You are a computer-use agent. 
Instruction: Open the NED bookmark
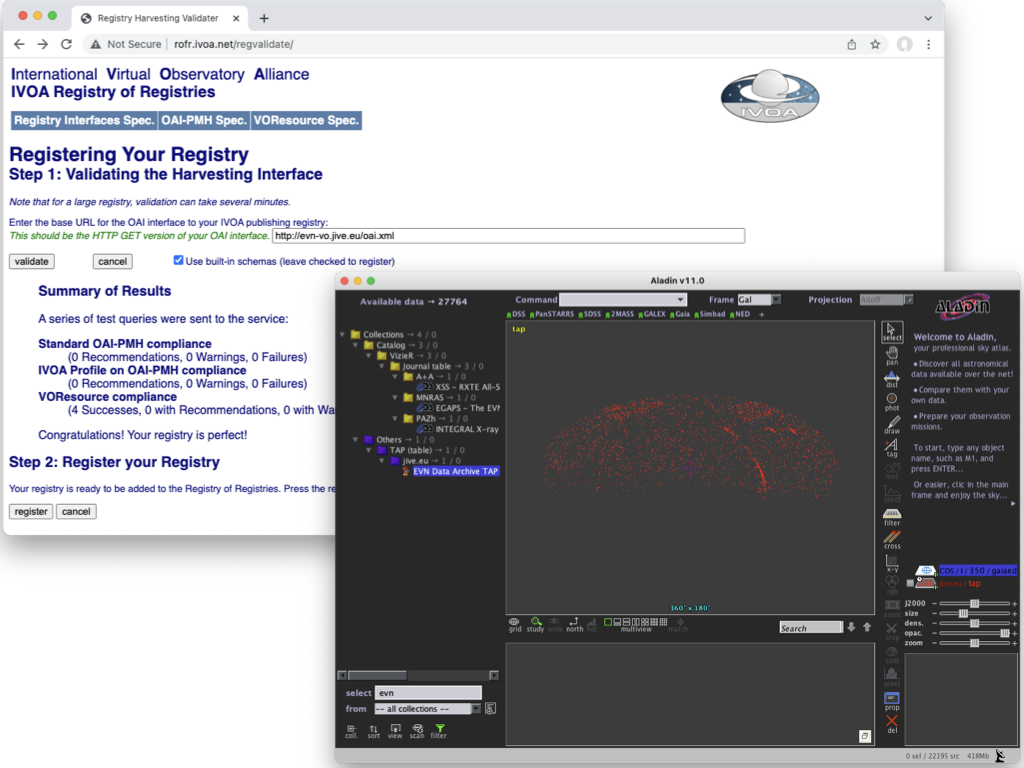[x=741, y=314]
